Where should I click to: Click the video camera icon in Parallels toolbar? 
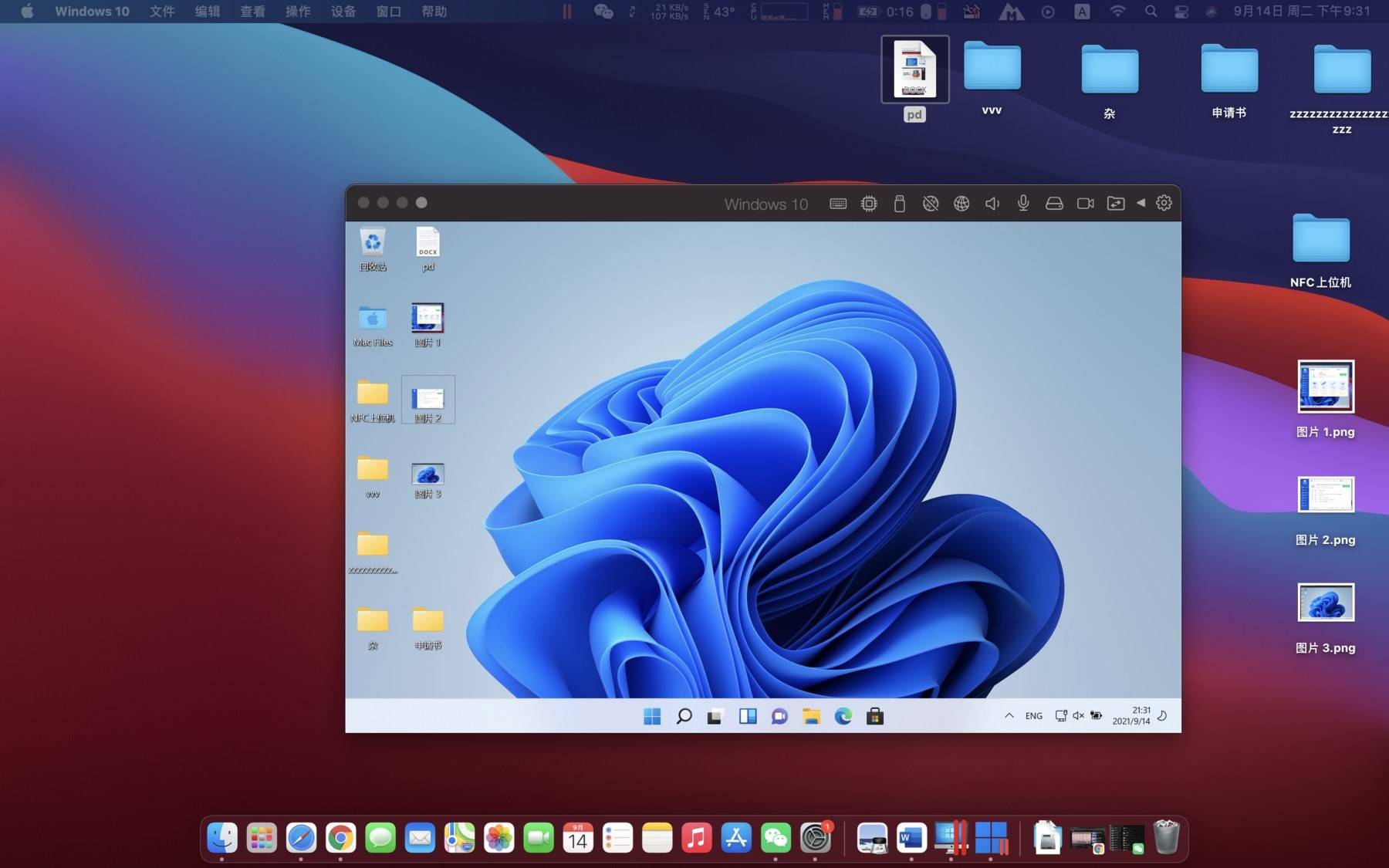click(x=1085, y=203)
